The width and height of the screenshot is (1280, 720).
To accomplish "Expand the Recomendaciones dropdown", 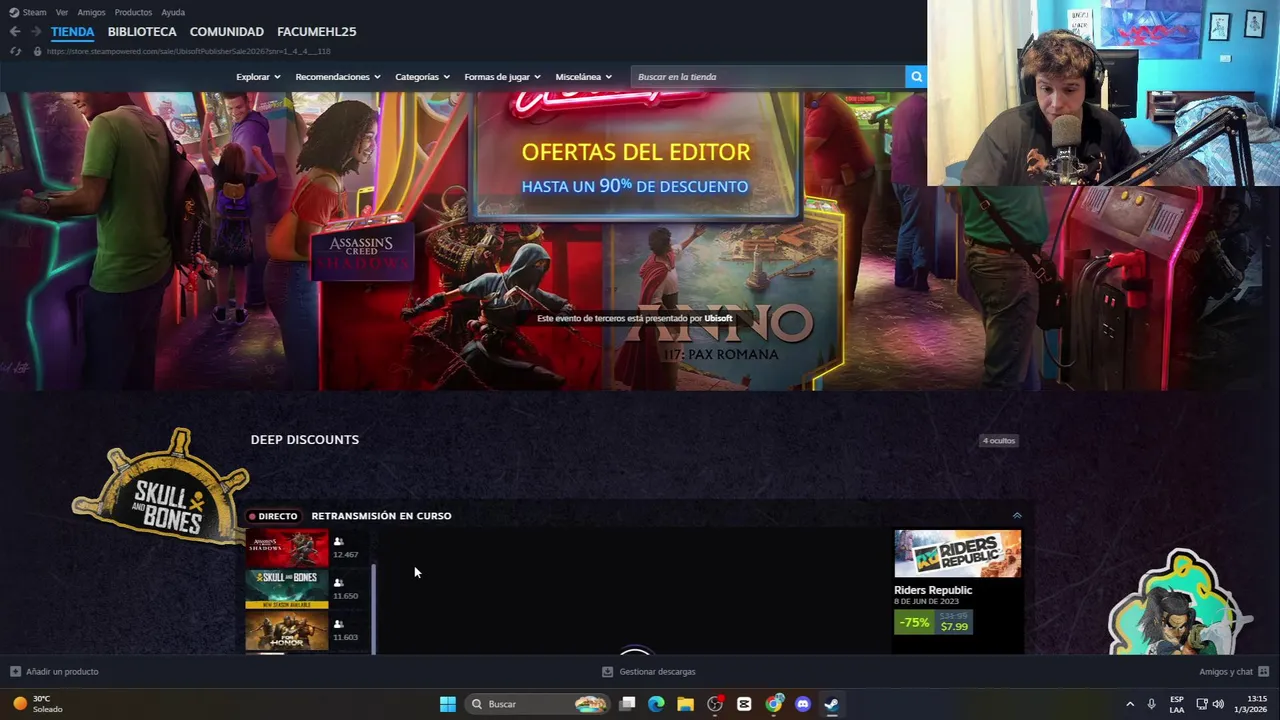I will 338,77.
